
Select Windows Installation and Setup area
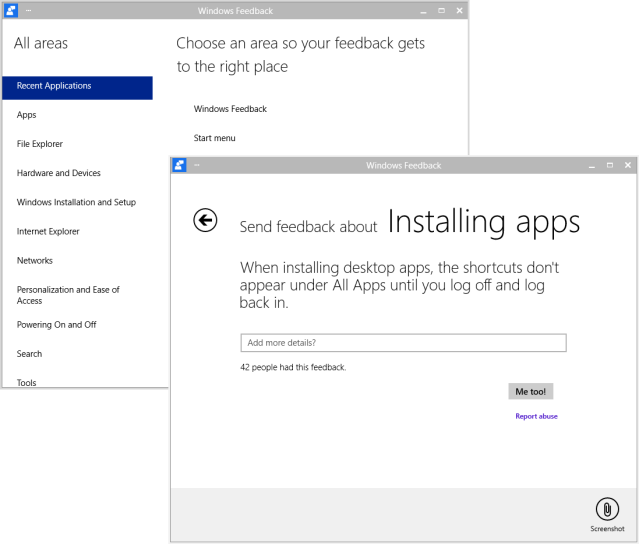76,202
